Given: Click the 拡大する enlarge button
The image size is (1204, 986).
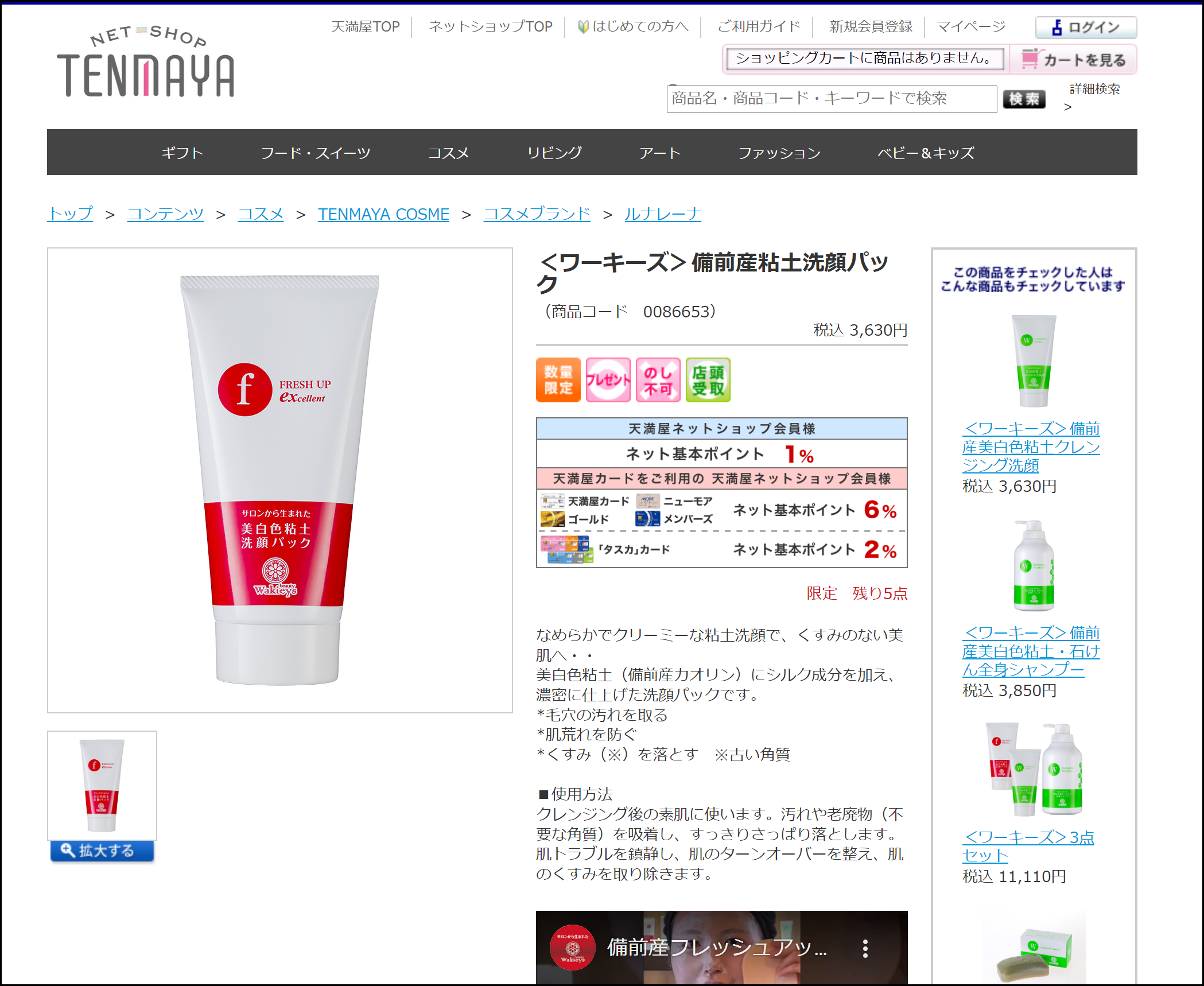Looking at the screenshot, I should [102, 851].
